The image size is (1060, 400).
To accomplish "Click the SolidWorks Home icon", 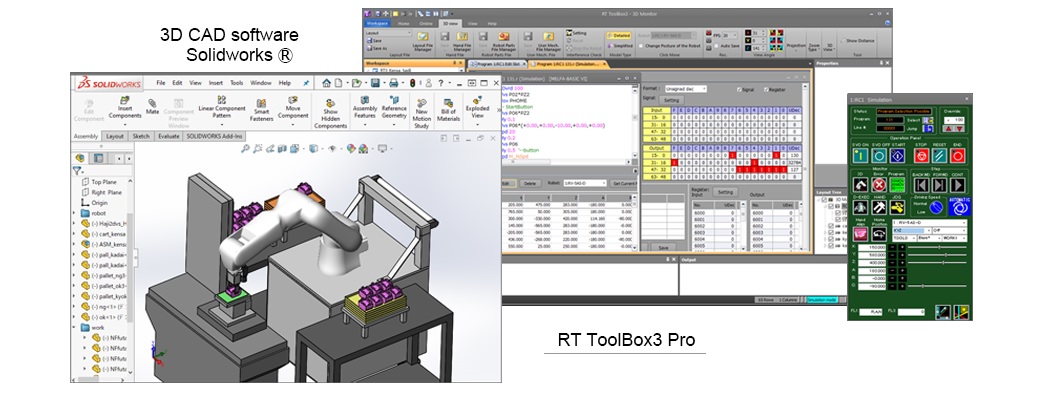I will pyautogui.click(x=327, y=82).
